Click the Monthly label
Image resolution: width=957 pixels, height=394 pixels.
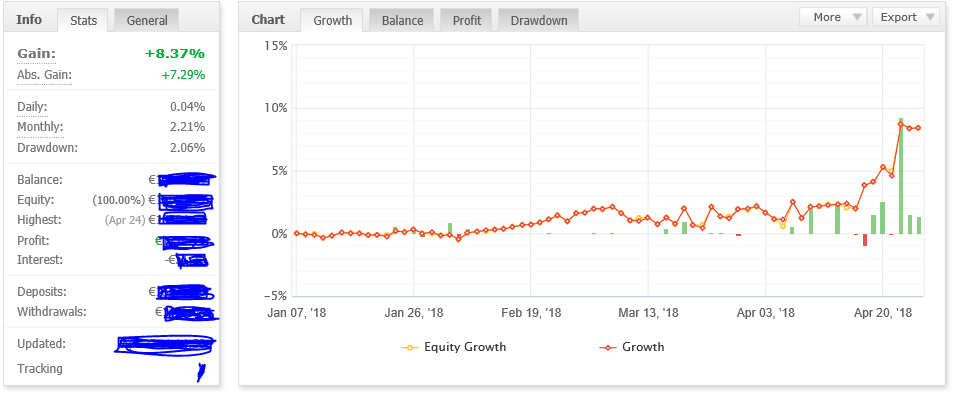[x=40, y=127]
